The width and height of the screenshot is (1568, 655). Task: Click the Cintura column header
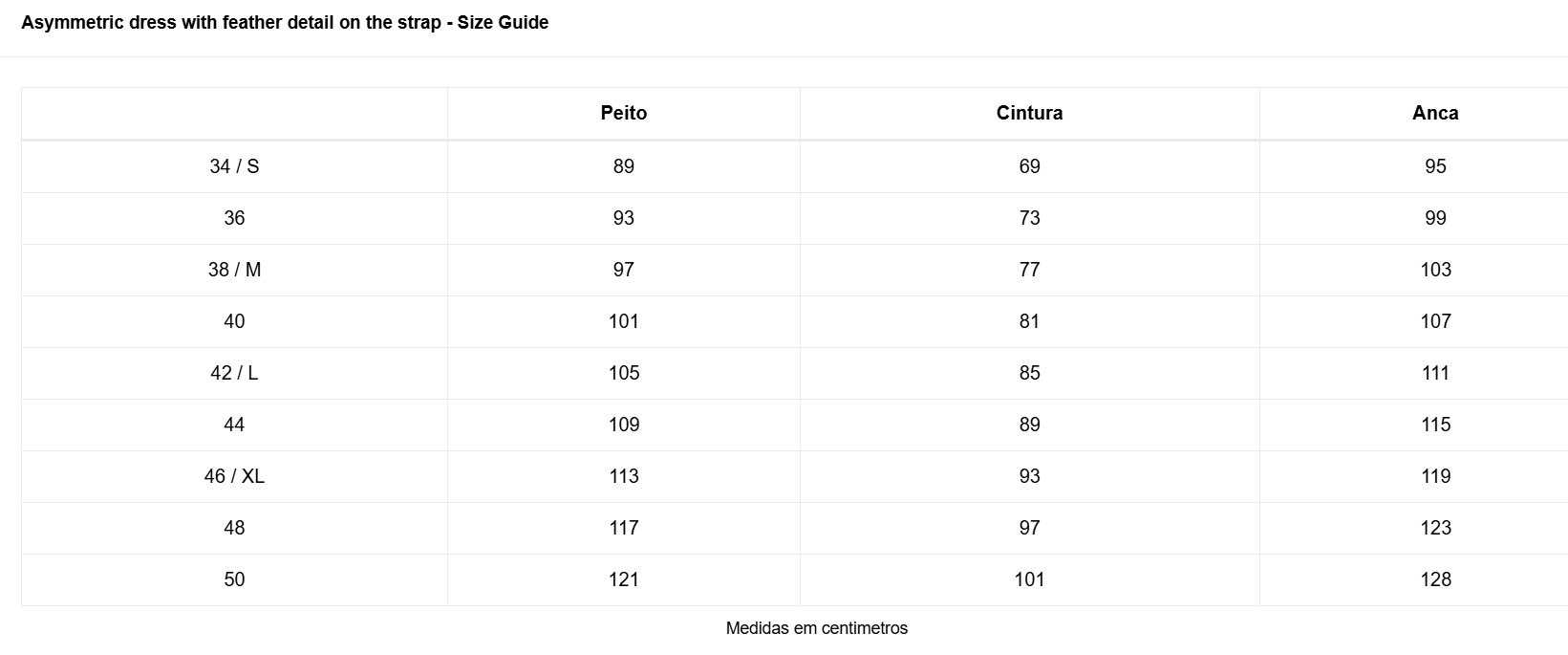tap(1029, 113)
